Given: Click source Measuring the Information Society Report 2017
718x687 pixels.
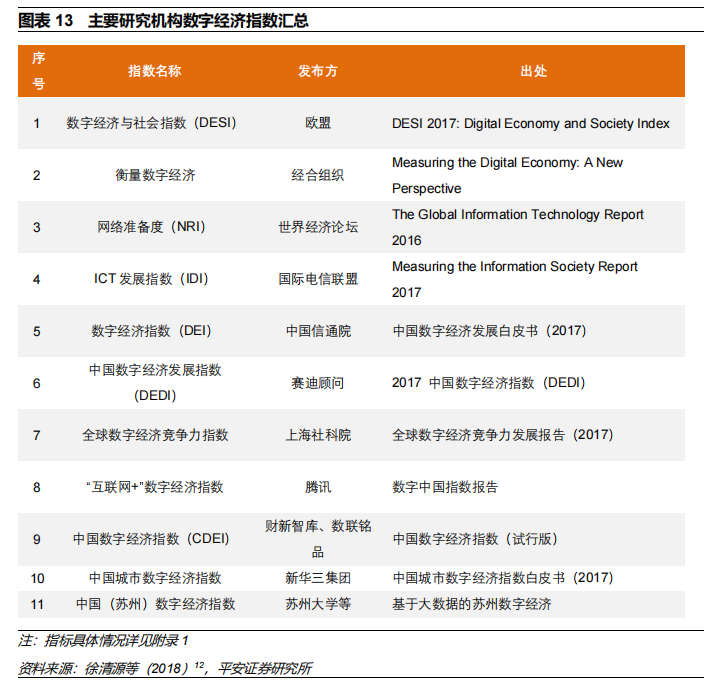Looking at the screenshot, I should tap(515, 279).
